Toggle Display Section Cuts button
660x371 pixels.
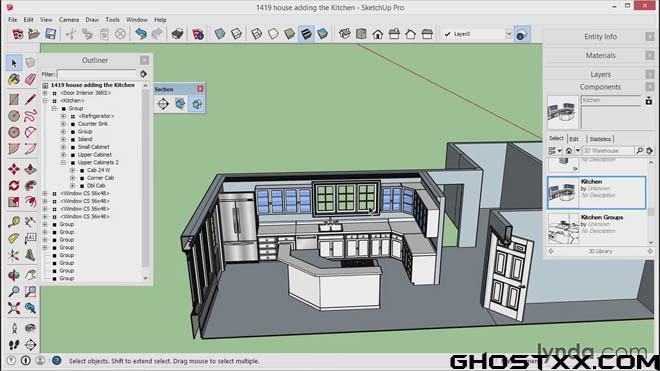click(x=197, y=104)
